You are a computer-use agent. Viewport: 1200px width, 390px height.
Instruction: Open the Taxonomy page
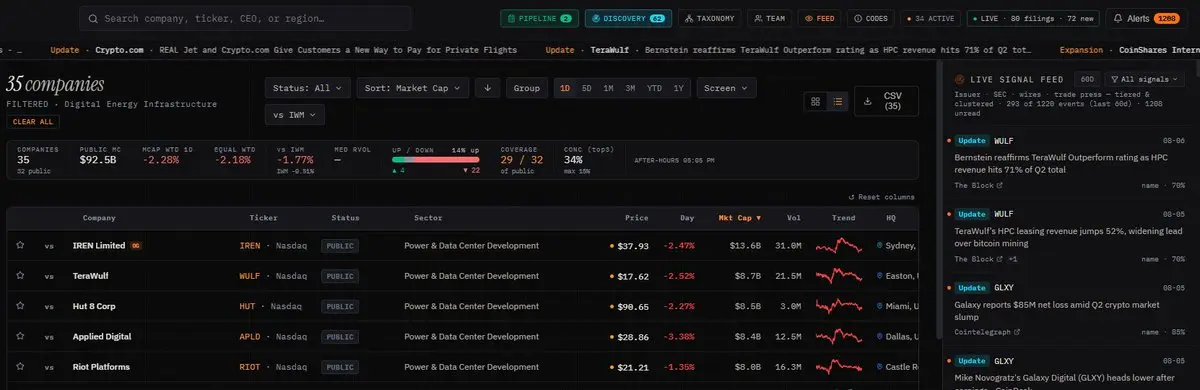click(711, 18)
